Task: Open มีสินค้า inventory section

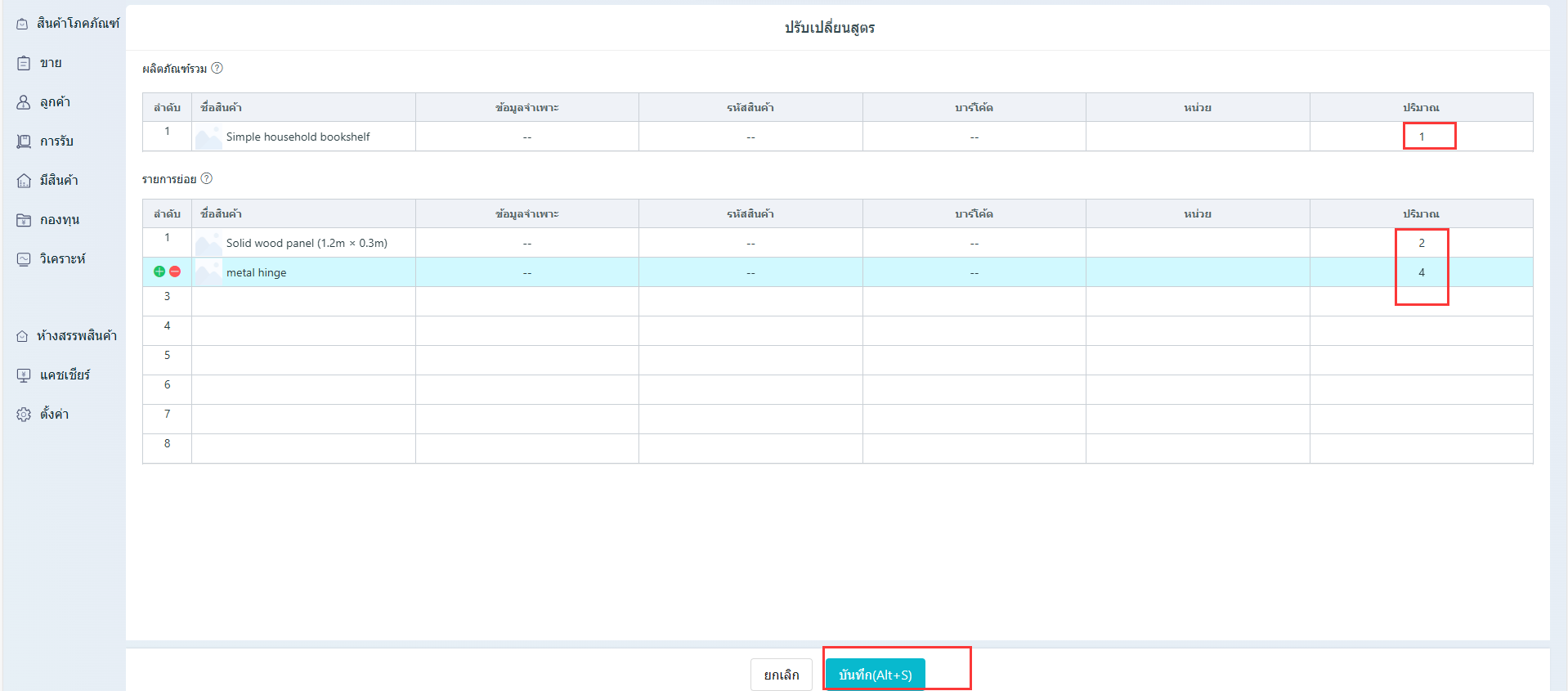Action: pyautogui.click(x=58, y=181)
